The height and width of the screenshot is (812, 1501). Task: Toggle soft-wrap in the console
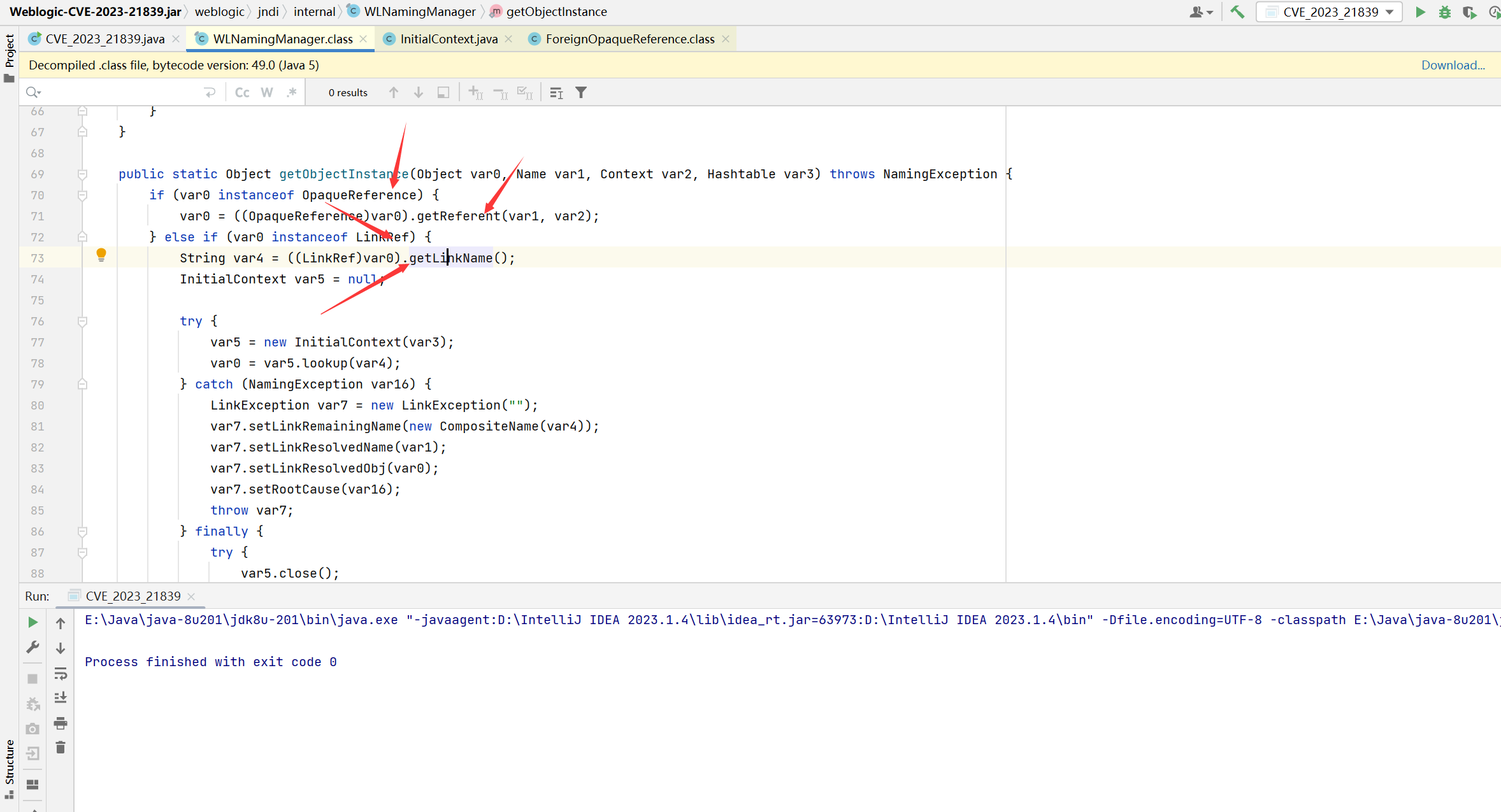tap(61, 673)
